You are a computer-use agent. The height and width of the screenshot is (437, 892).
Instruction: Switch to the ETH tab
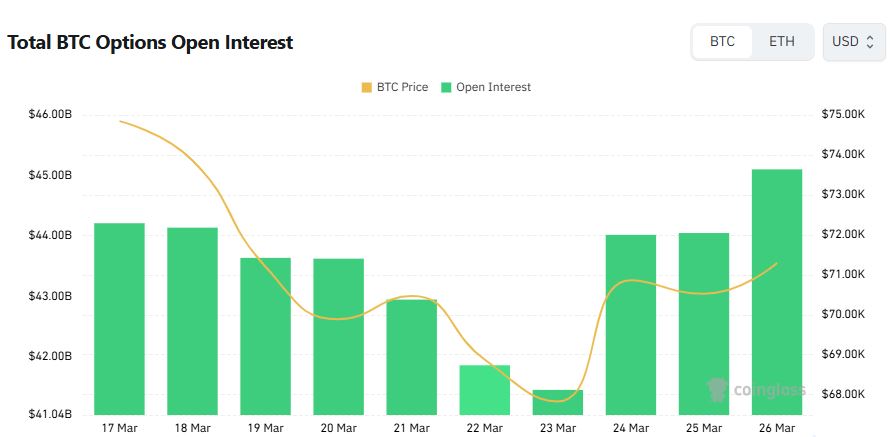click(782, 42)
